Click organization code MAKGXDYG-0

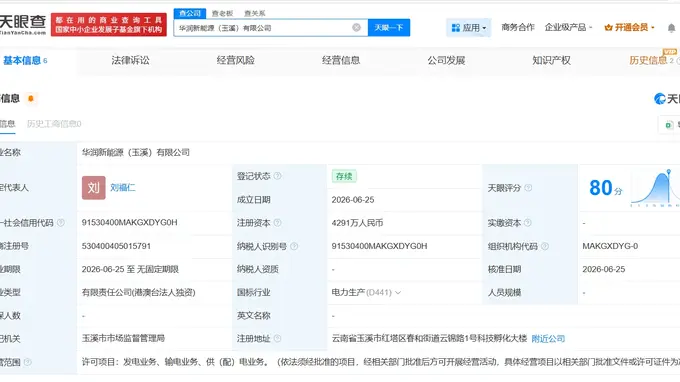click(610, 246)
